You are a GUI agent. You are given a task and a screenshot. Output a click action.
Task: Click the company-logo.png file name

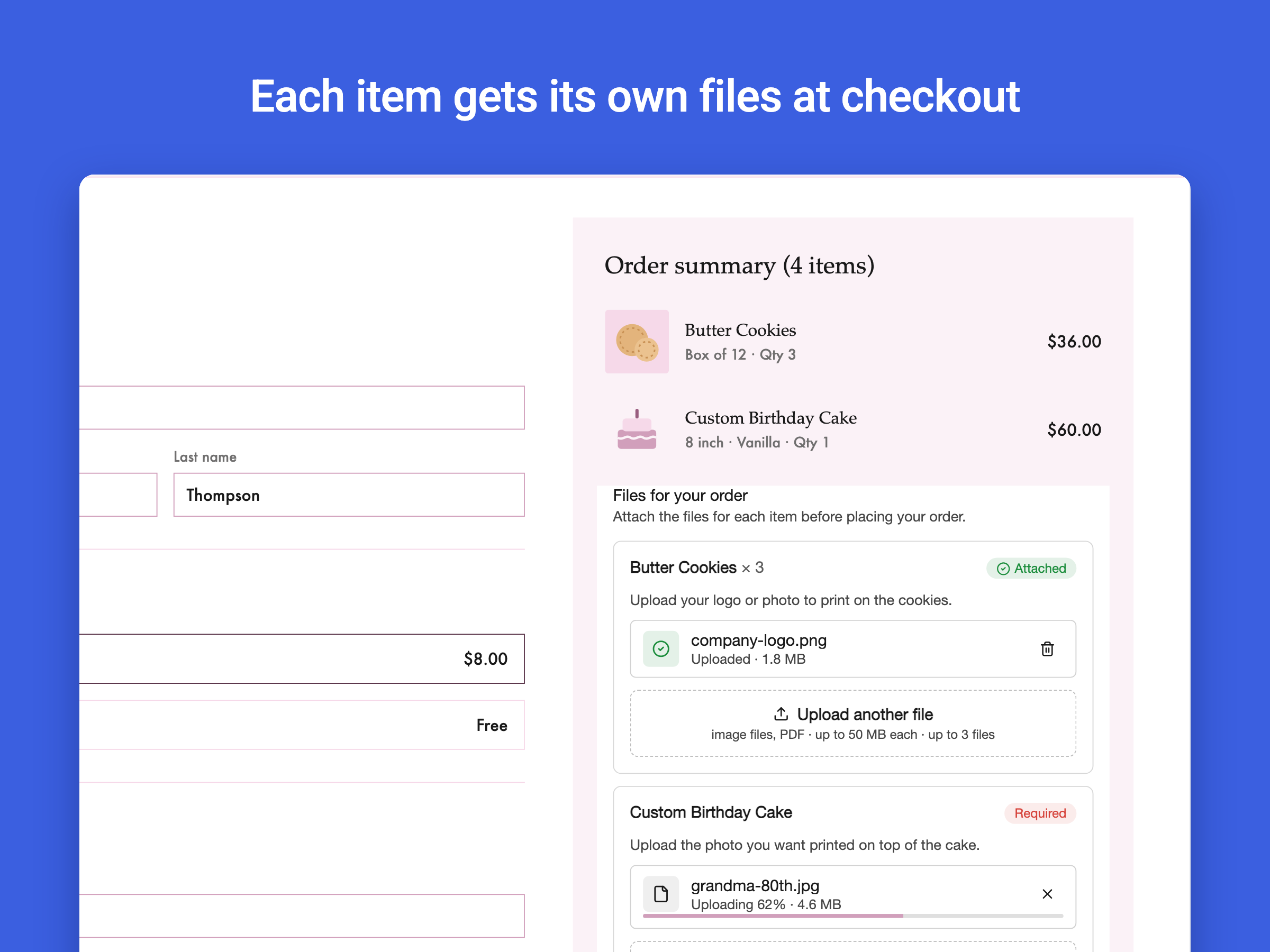tap(758, 640)
